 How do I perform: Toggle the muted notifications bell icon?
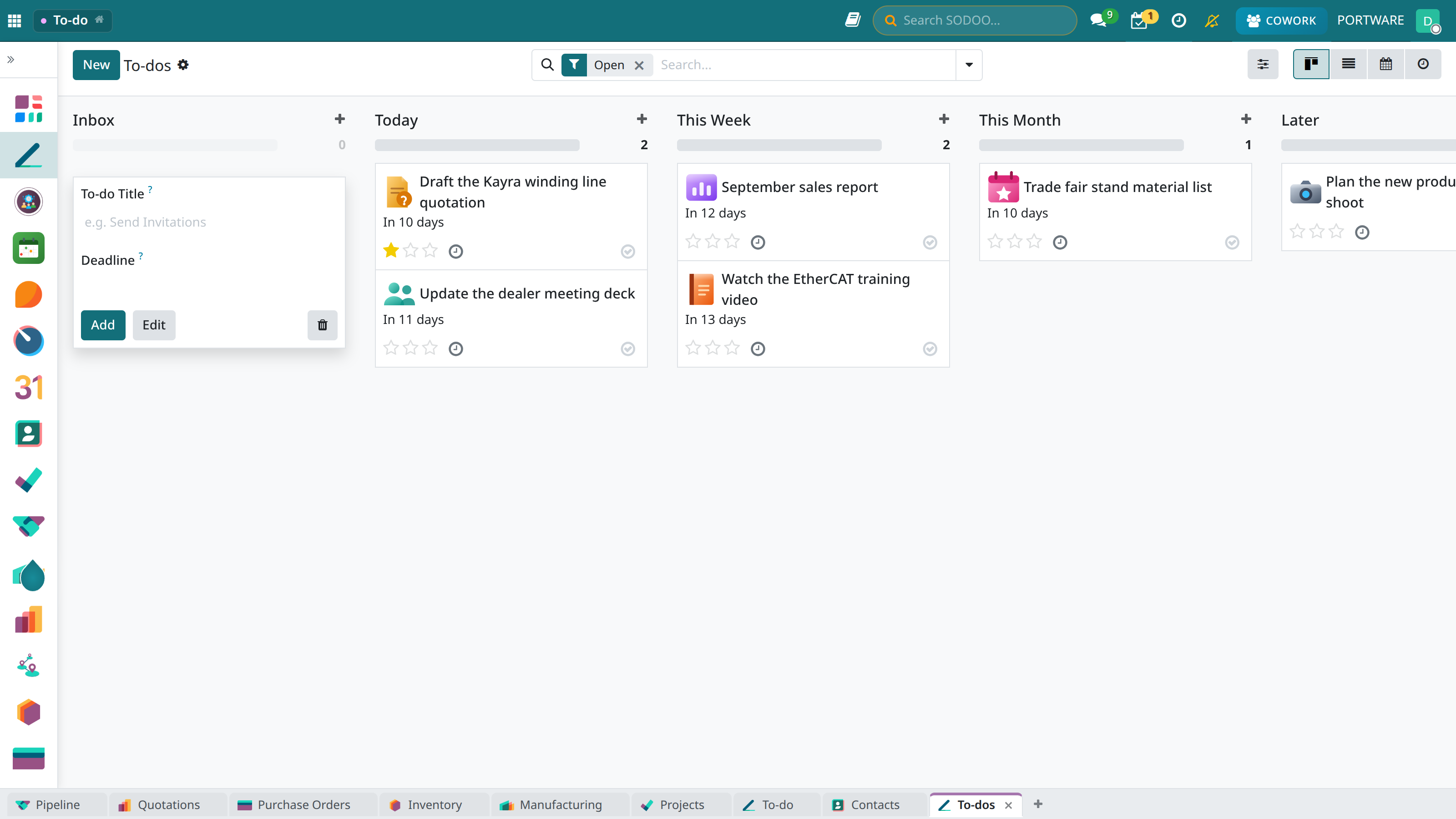pos(1212,20)
